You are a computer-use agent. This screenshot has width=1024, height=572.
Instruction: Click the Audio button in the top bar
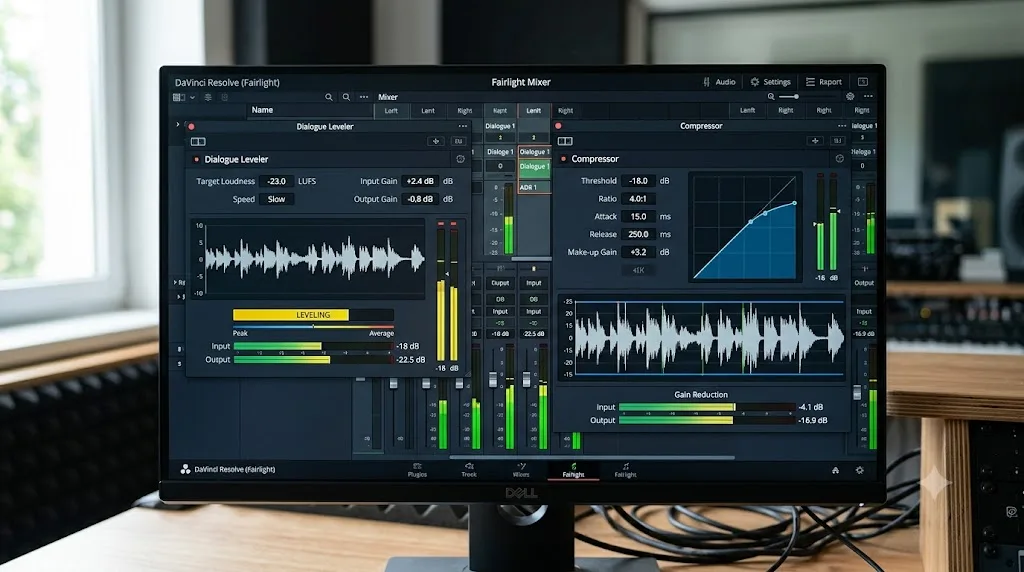(719, 82)
